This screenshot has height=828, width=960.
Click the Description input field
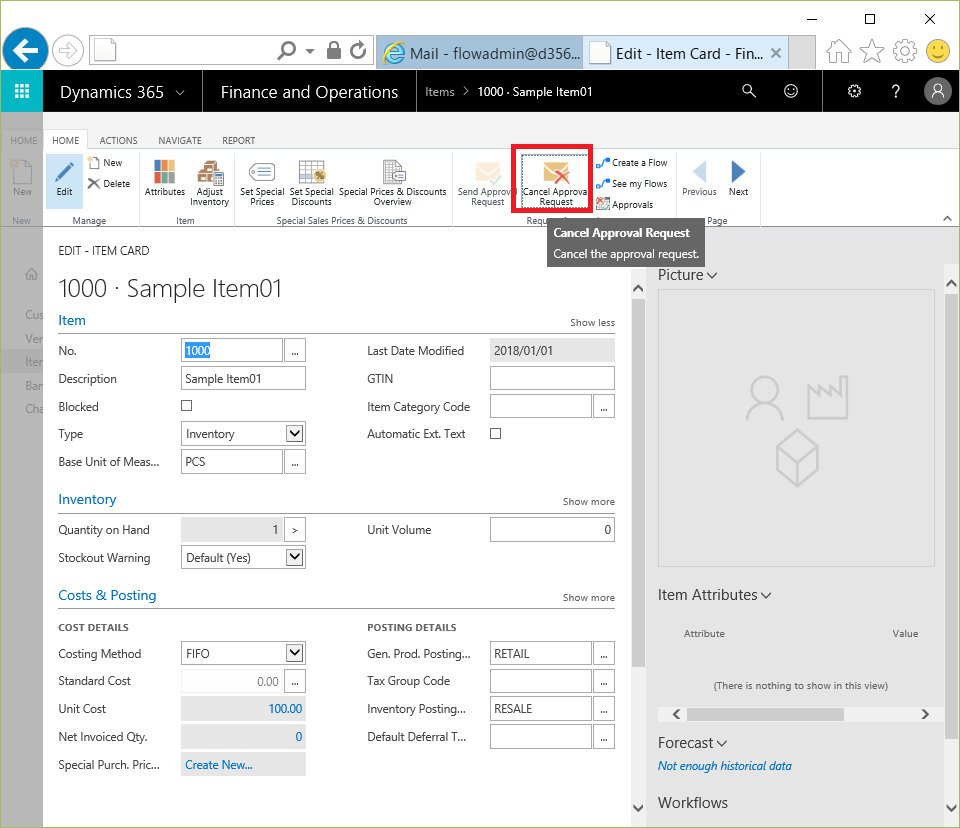(x=243, y=378)
